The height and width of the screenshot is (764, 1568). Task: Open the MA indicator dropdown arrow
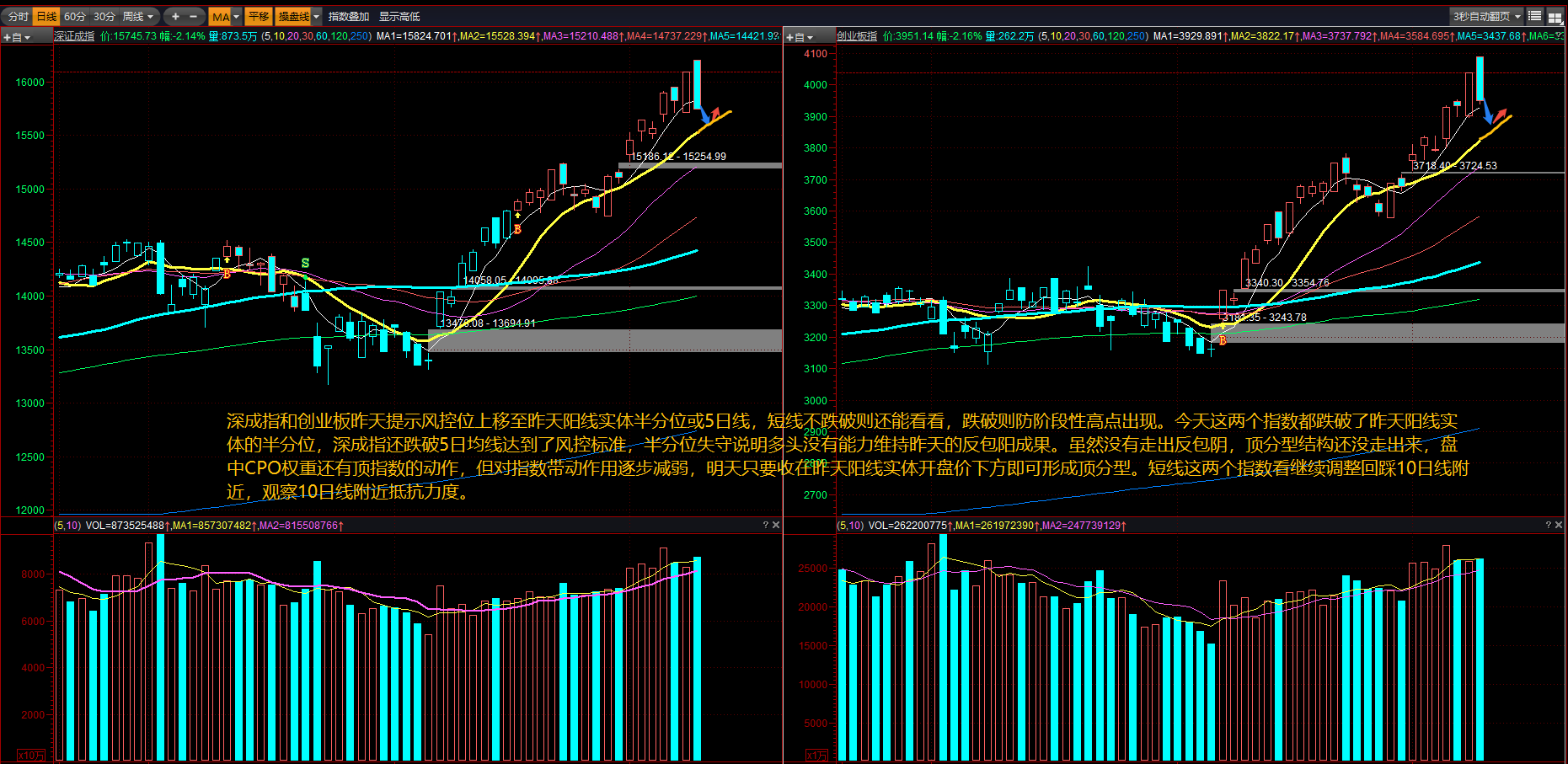(237, 16)
